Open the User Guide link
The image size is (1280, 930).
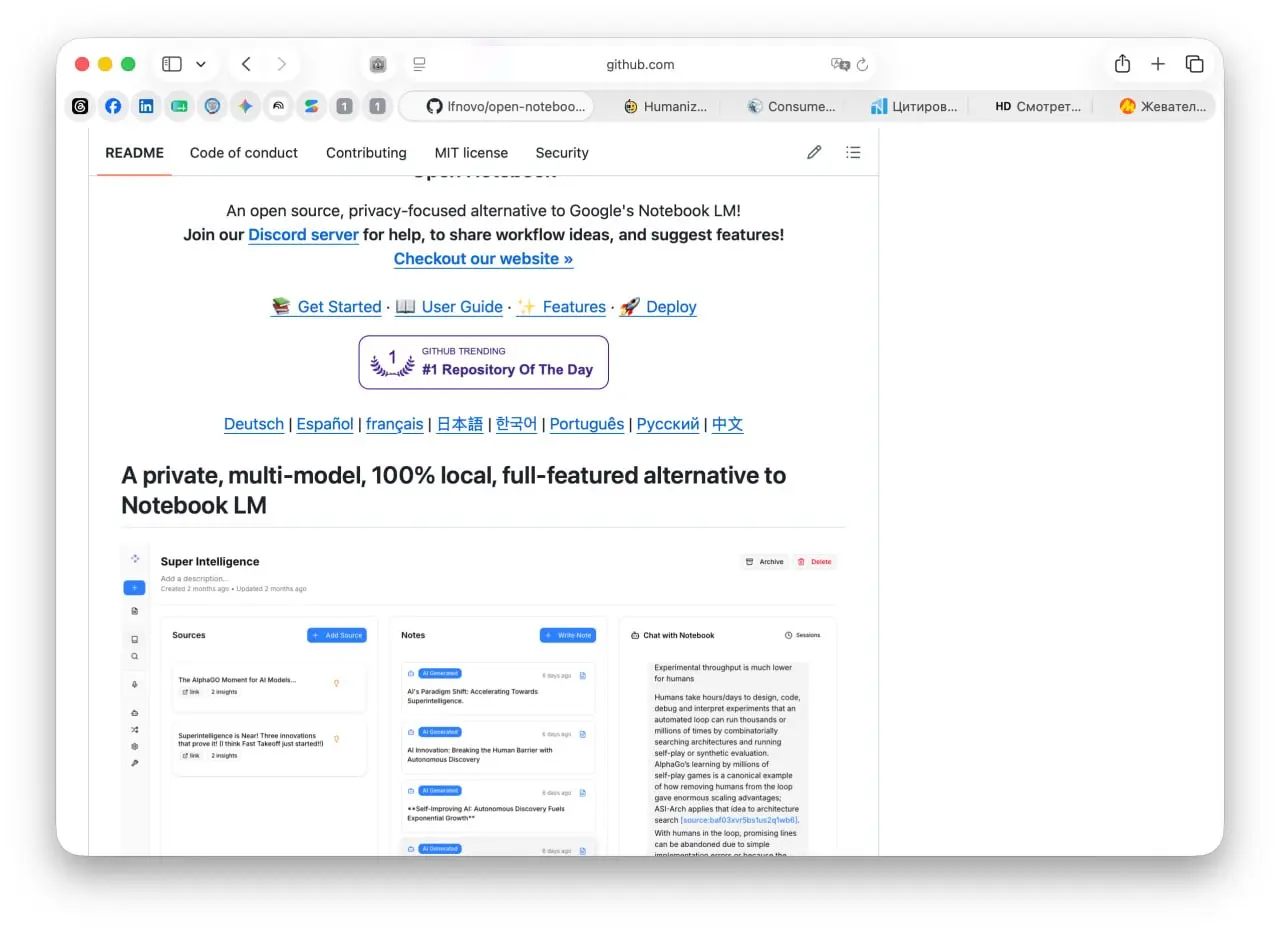[x=449, y=307]
